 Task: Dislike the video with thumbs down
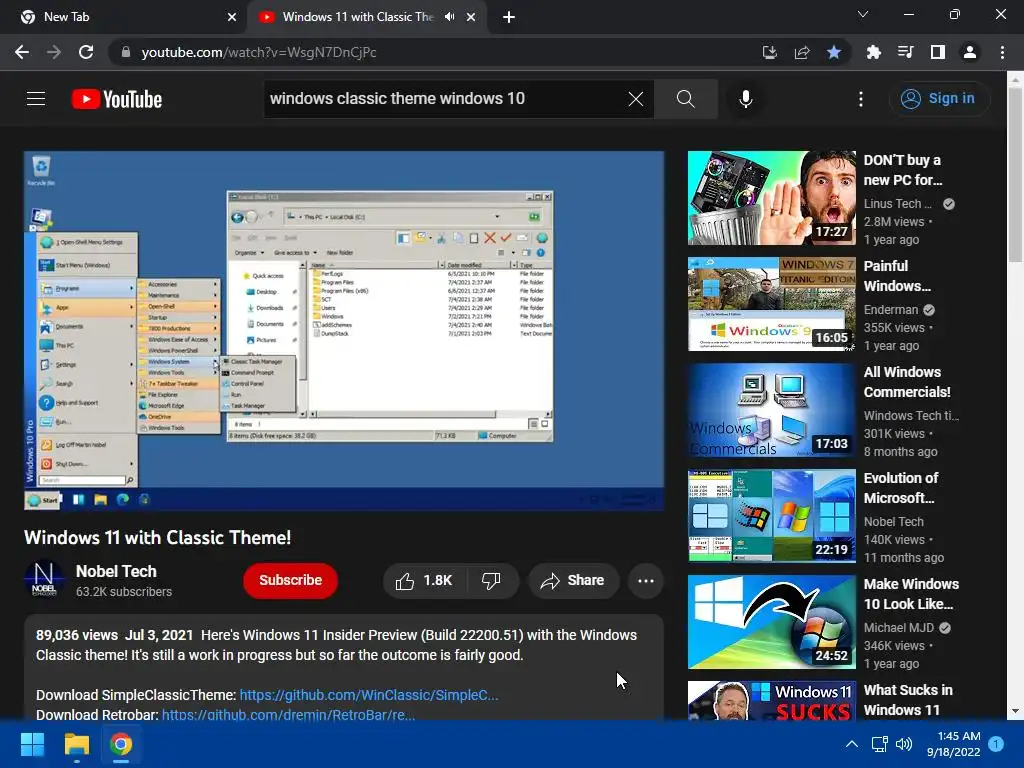[492, 581]
